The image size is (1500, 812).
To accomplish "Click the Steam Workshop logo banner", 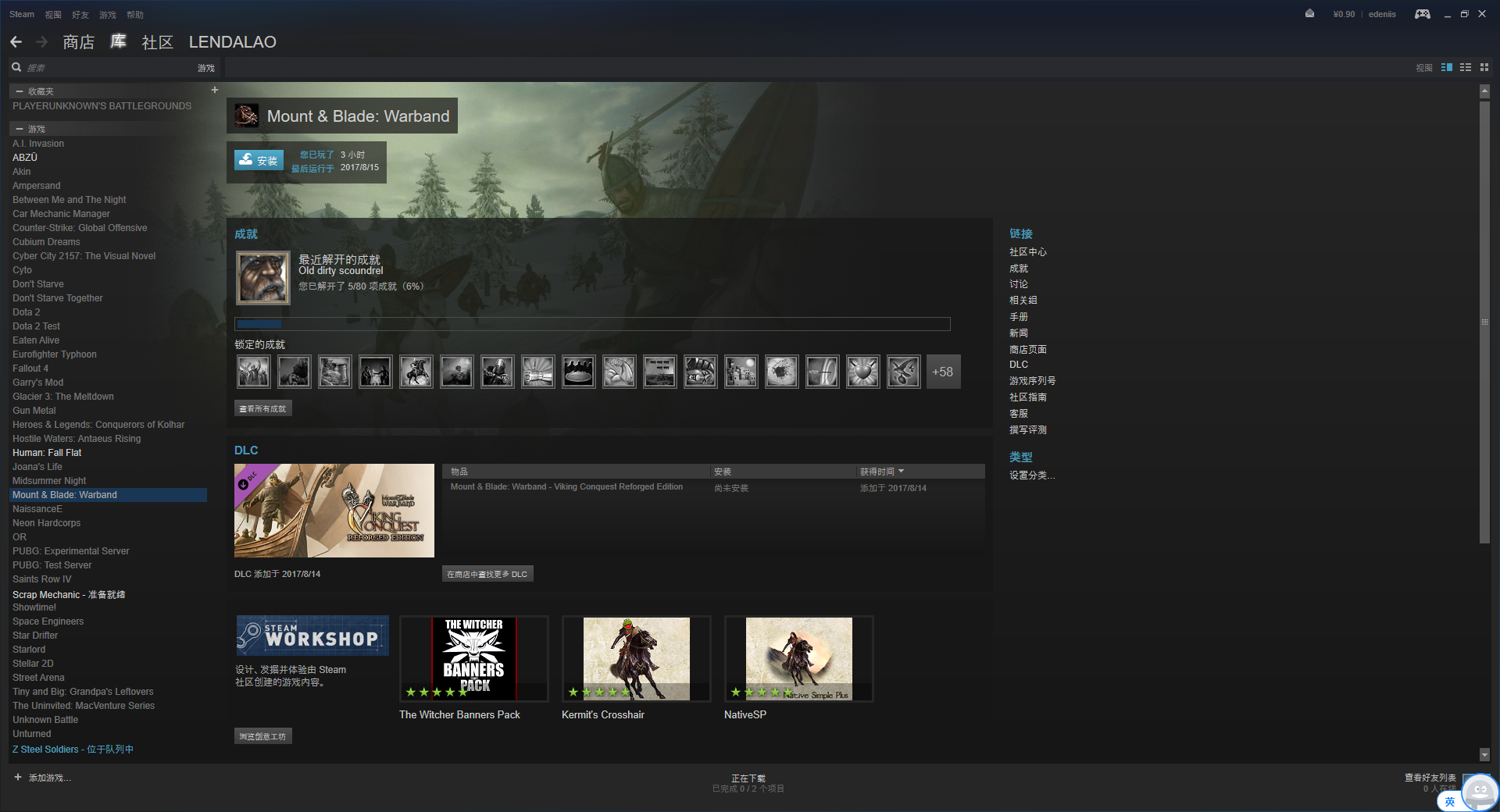I will pyautogui.click(x=312, y=636).
